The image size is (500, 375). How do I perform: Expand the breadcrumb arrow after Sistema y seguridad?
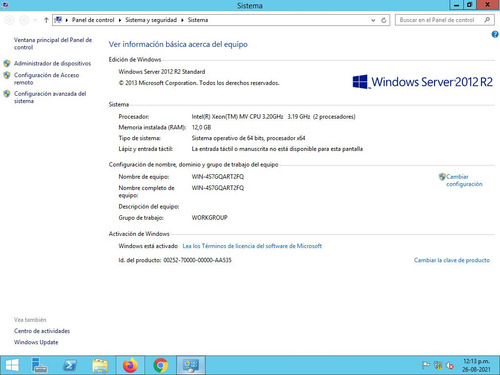tap(182, 20)
